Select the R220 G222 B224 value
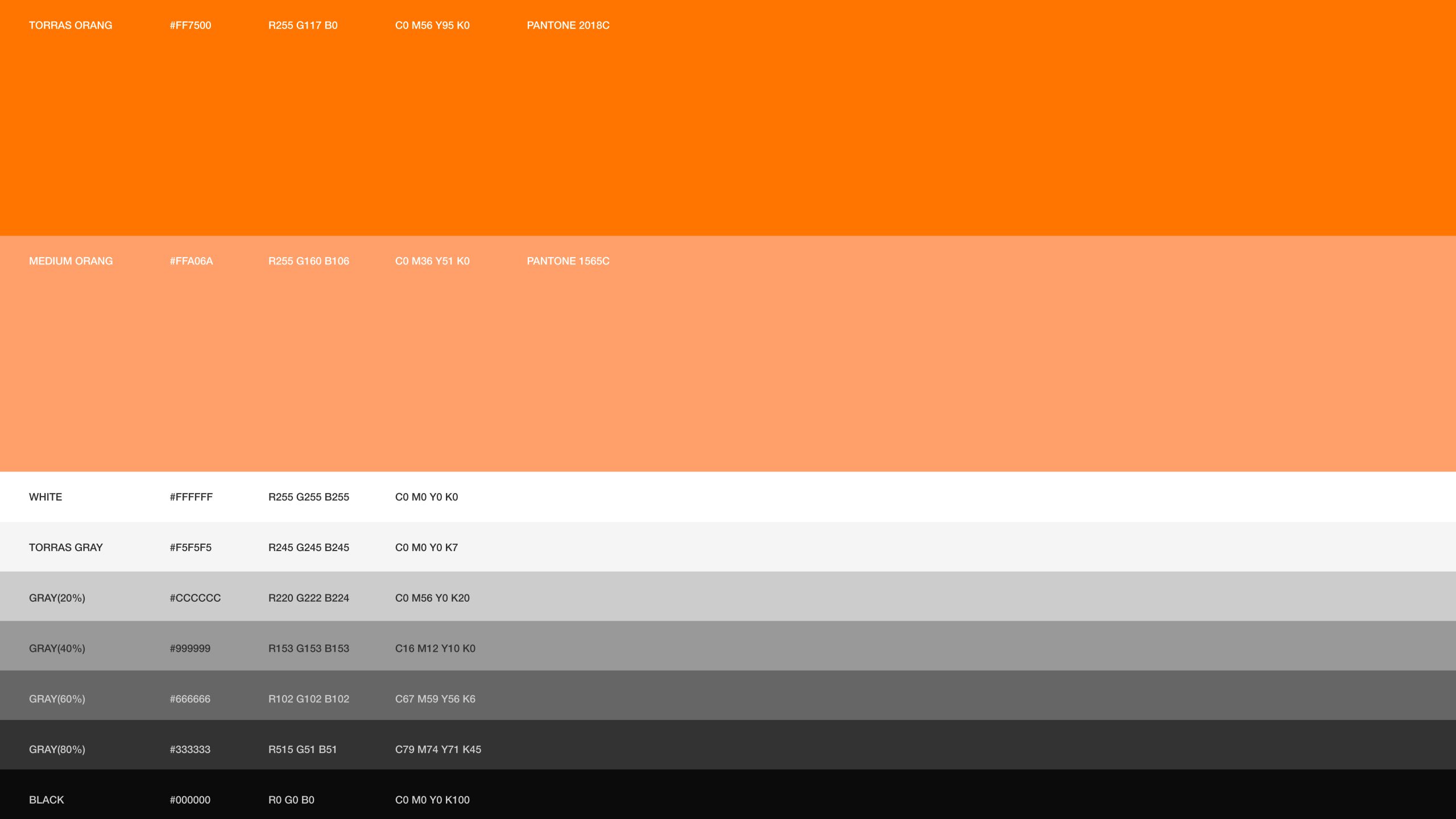 pos(309,598)
